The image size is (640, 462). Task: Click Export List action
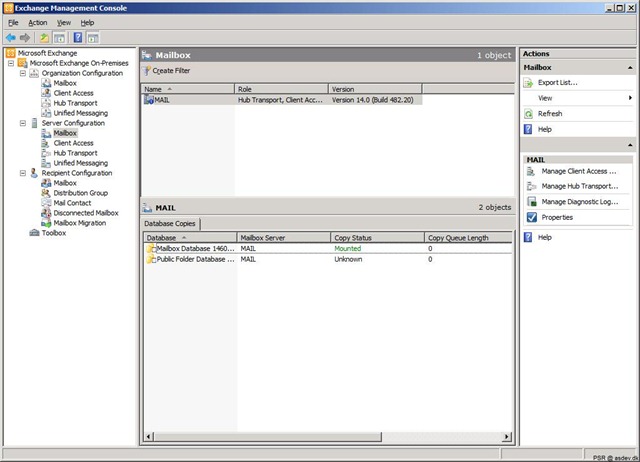(x=558, y=82)
